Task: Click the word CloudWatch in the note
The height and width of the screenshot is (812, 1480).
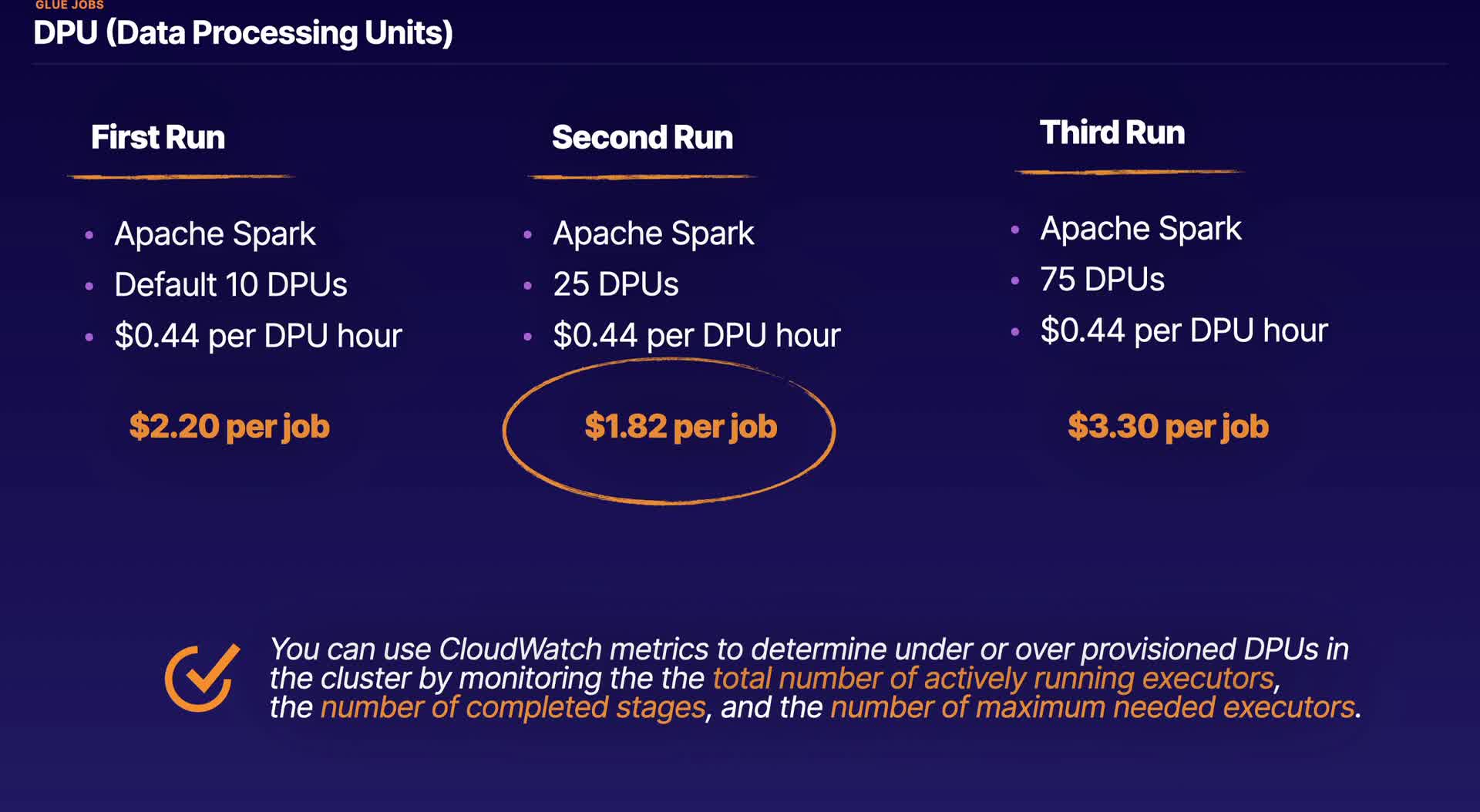Action: point(520,649)
